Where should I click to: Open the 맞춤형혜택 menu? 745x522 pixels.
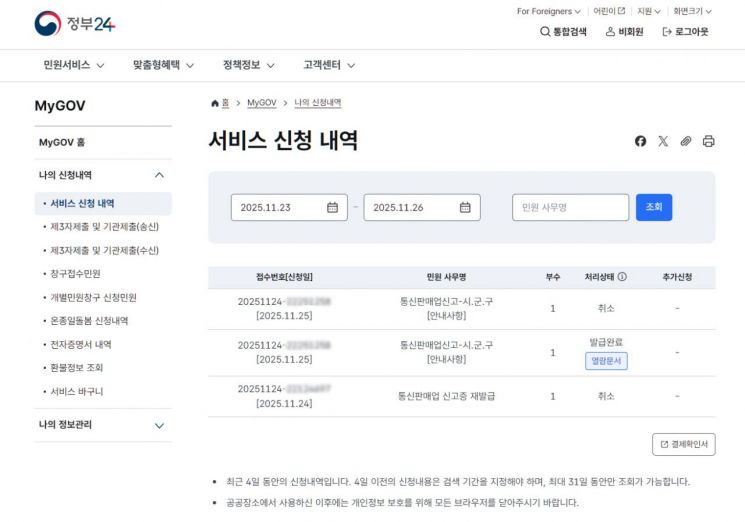[163, 65]
